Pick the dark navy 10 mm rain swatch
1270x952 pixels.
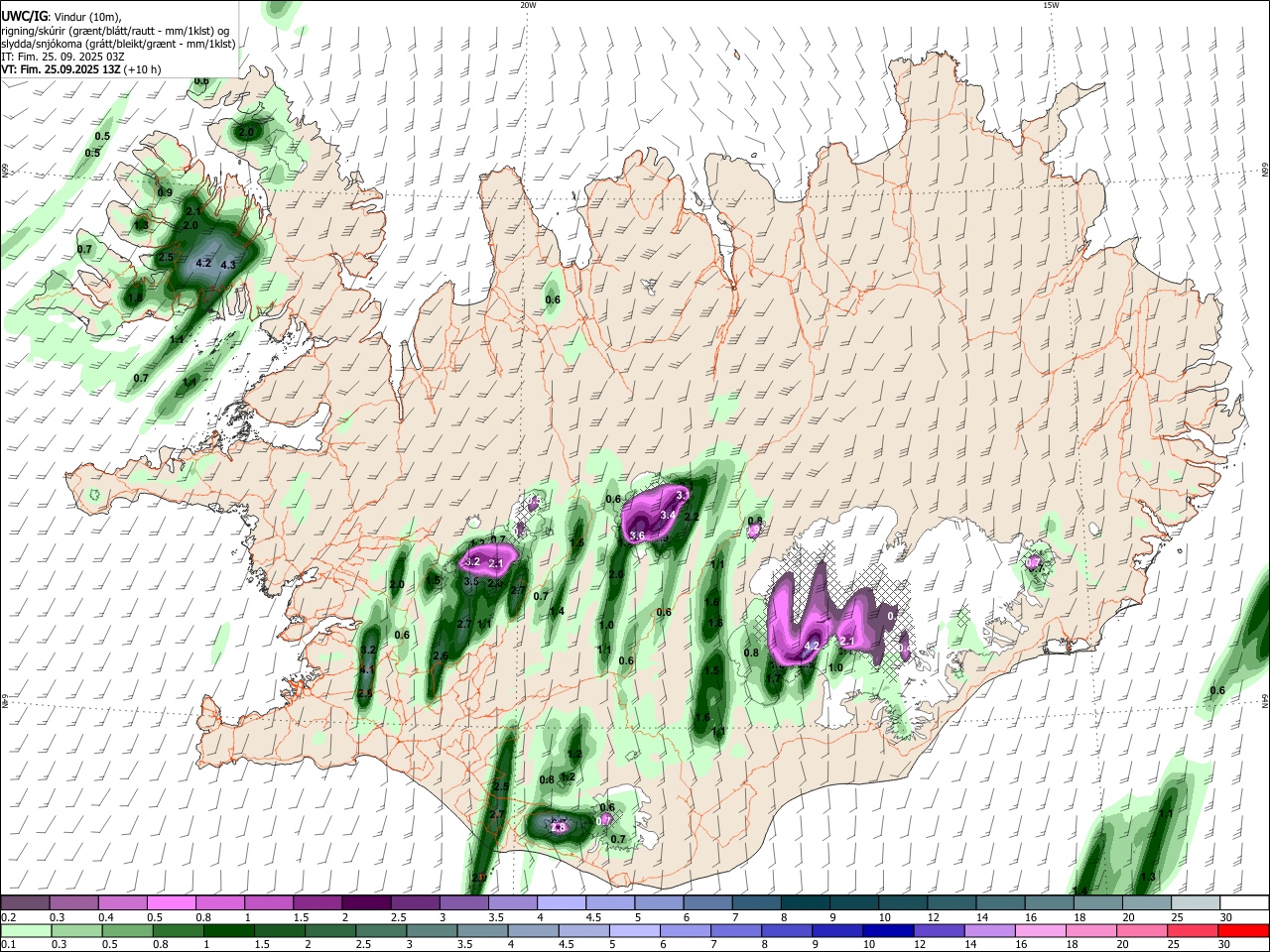pyautogui.click(x=886, y=930)
